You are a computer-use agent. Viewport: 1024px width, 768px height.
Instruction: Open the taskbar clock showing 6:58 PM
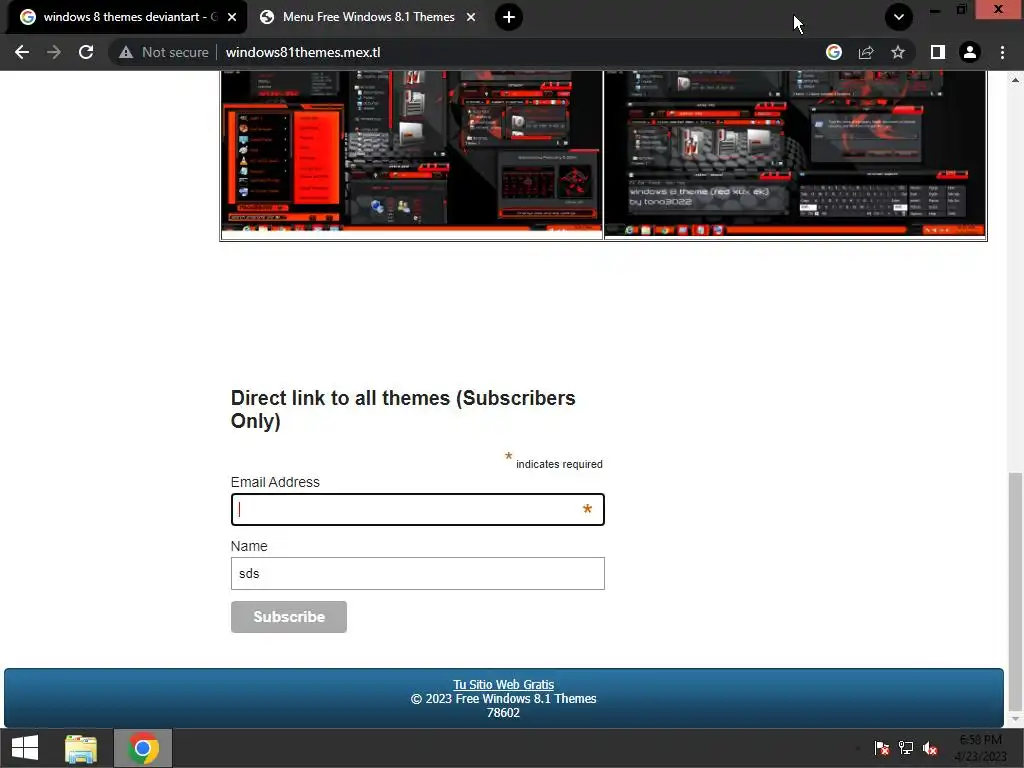coord(980,748)
